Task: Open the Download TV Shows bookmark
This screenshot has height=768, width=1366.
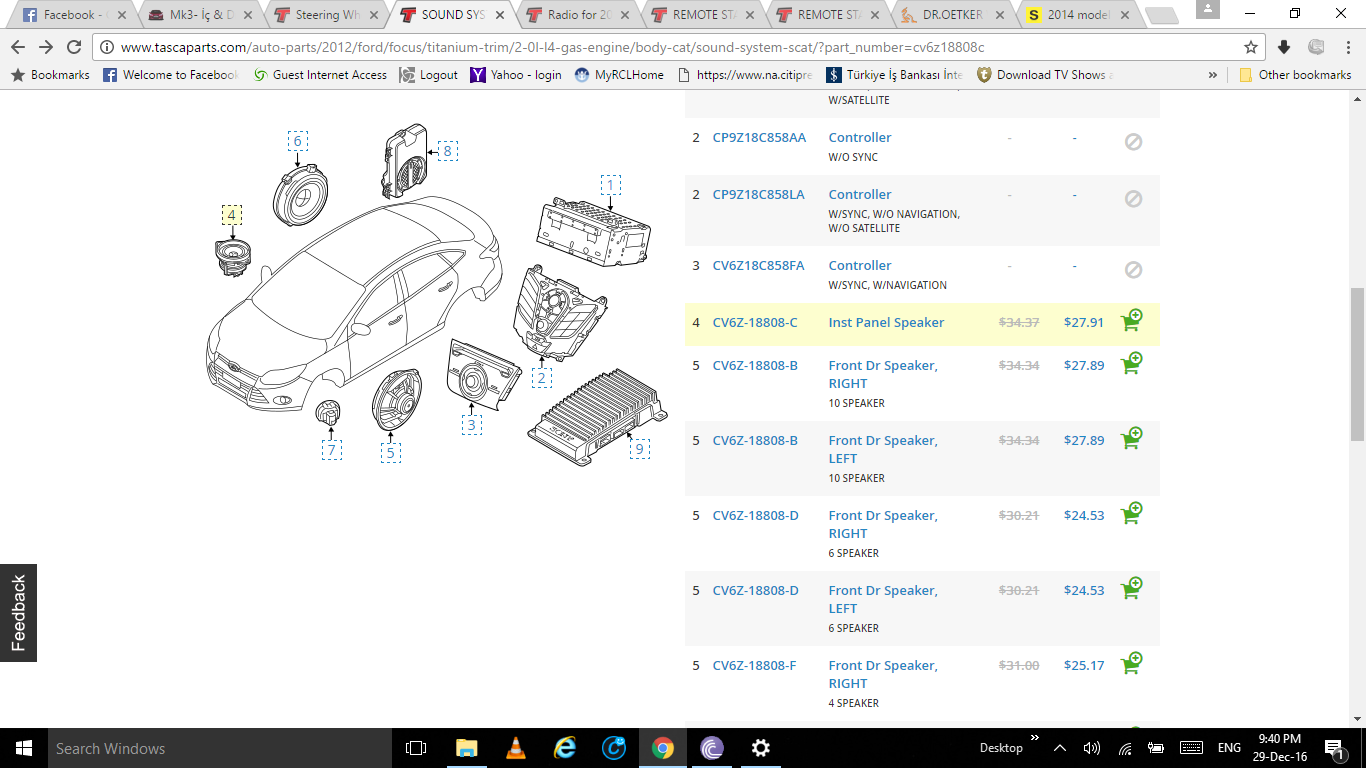Action: click(x=1044, y=75)
